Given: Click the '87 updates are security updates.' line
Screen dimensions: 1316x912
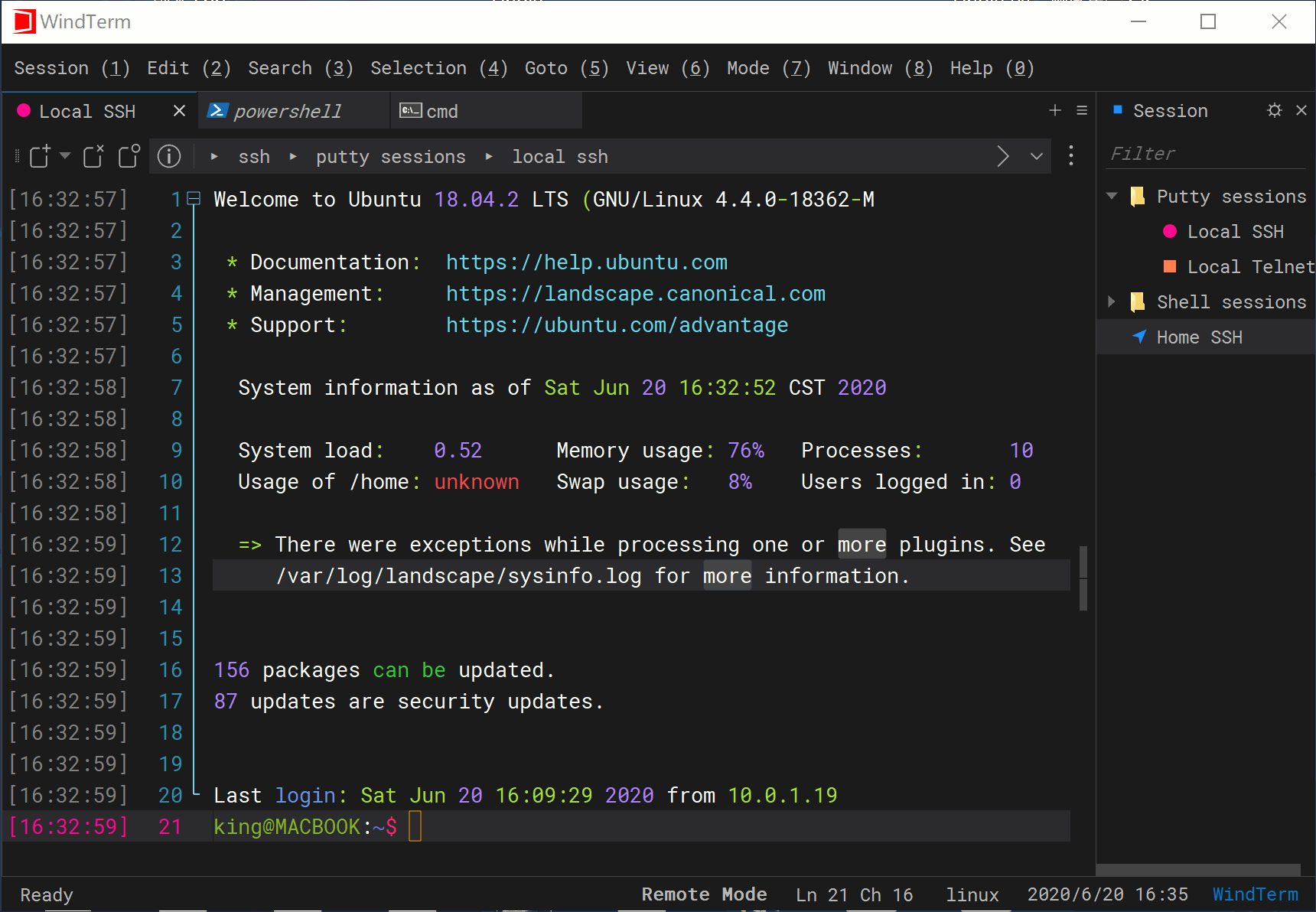Looking at the screenshot, I should (x=409, y=702).
